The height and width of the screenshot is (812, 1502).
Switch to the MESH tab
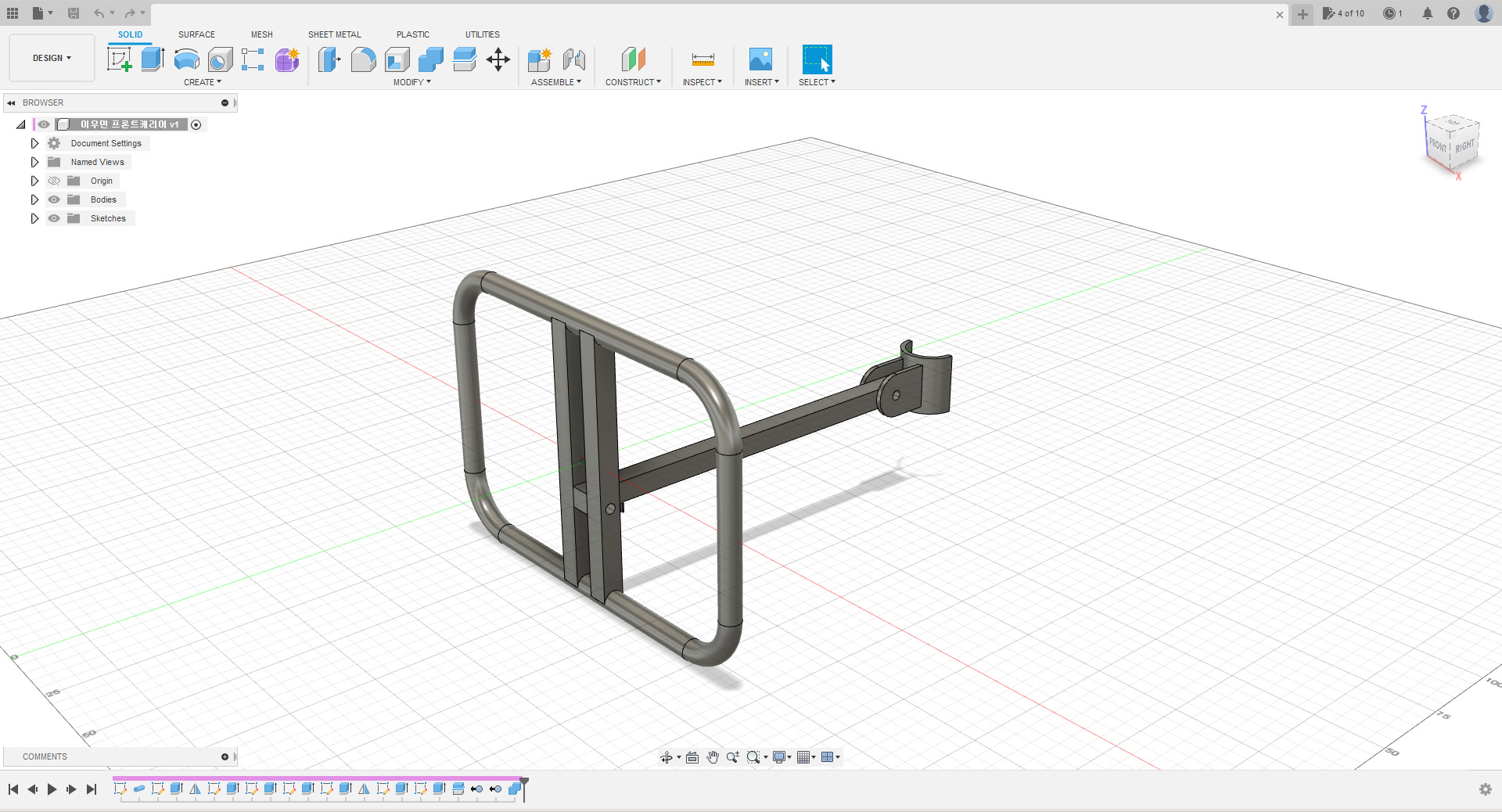click(262, 34)
